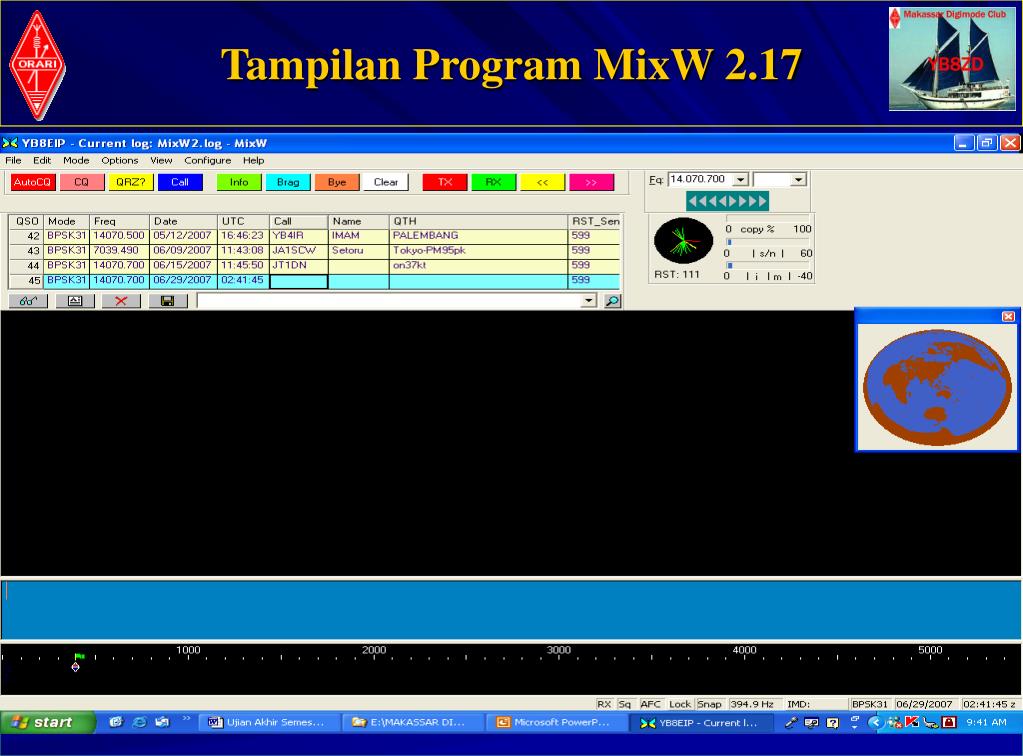Select QSO 42 row YB4IR
Screen dimensions: 1023x756
tap(314, 235)
